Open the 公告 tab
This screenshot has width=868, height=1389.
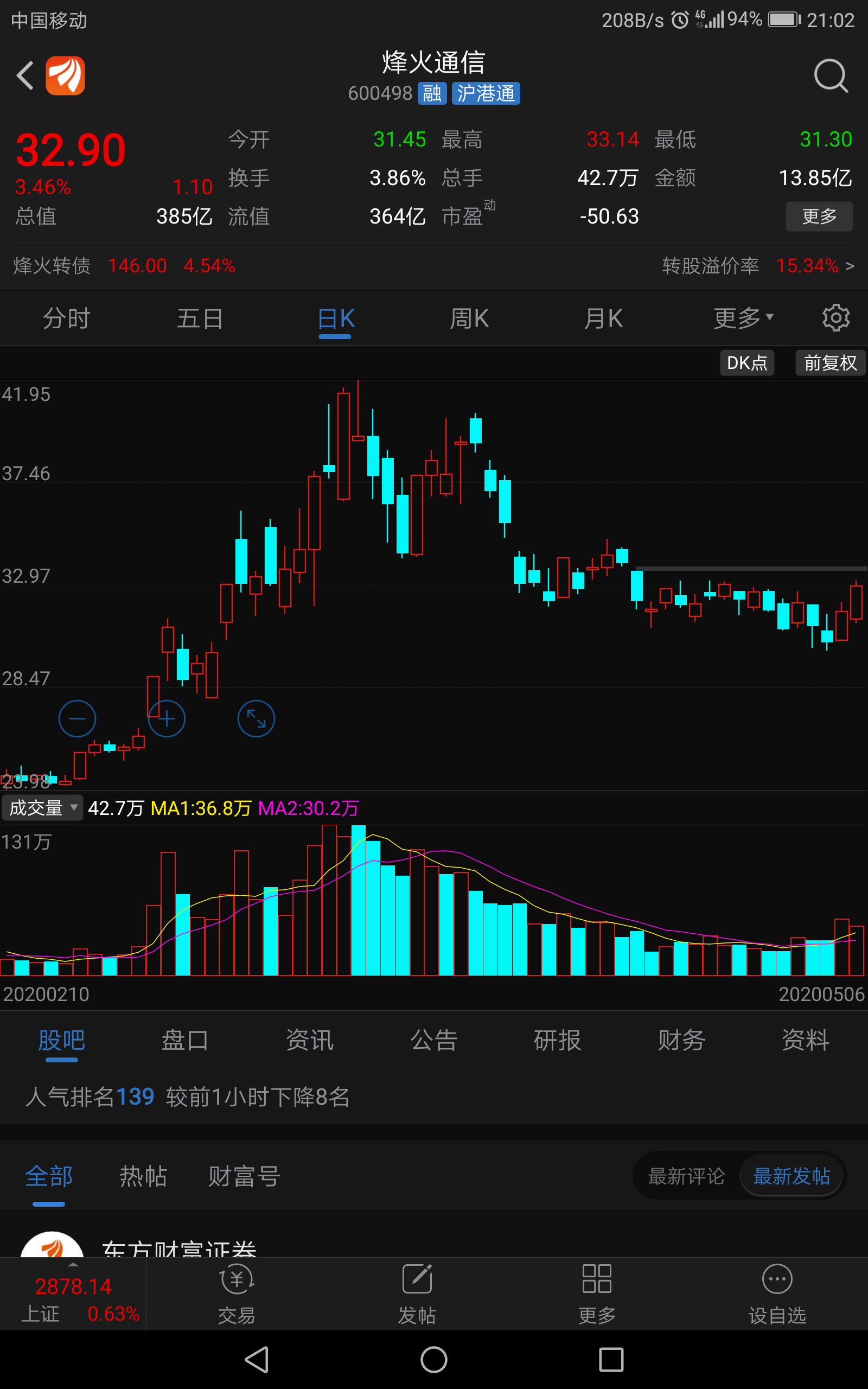433,1040
